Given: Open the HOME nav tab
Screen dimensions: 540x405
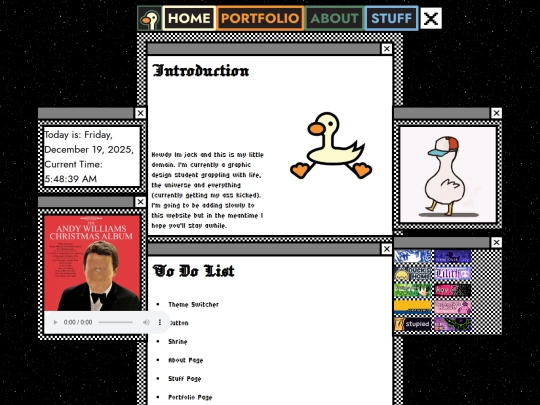Looking at the screenshot, I should (189, 18).
